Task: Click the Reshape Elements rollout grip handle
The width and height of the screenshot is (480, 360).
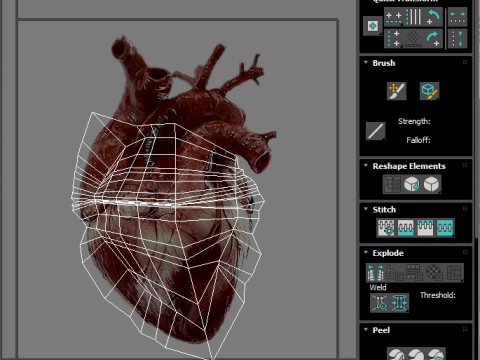Action: coord(465,165)
